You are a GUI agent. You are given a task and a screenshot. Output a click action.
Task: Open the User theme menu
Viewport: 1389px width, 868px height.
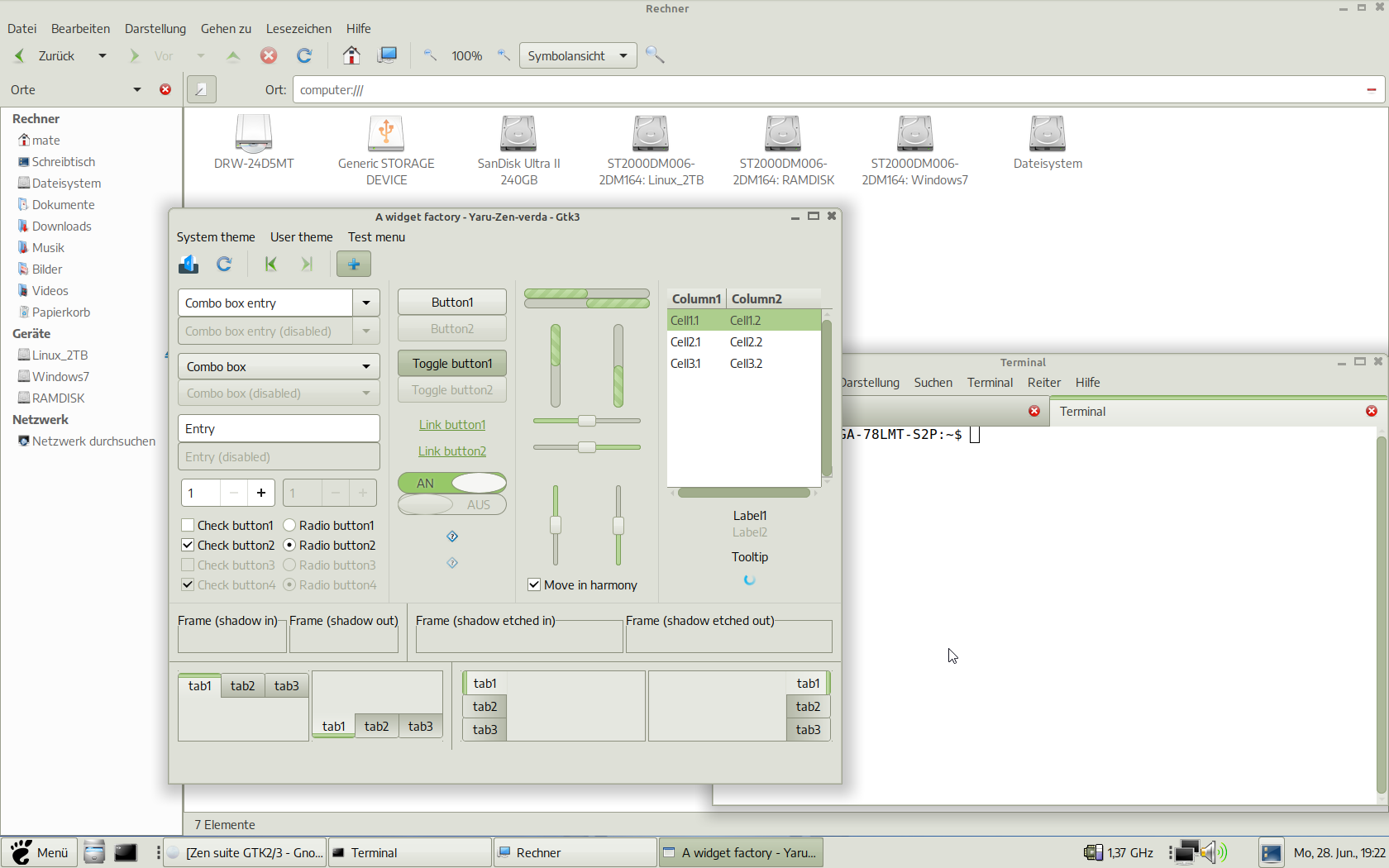click(301, 237)
